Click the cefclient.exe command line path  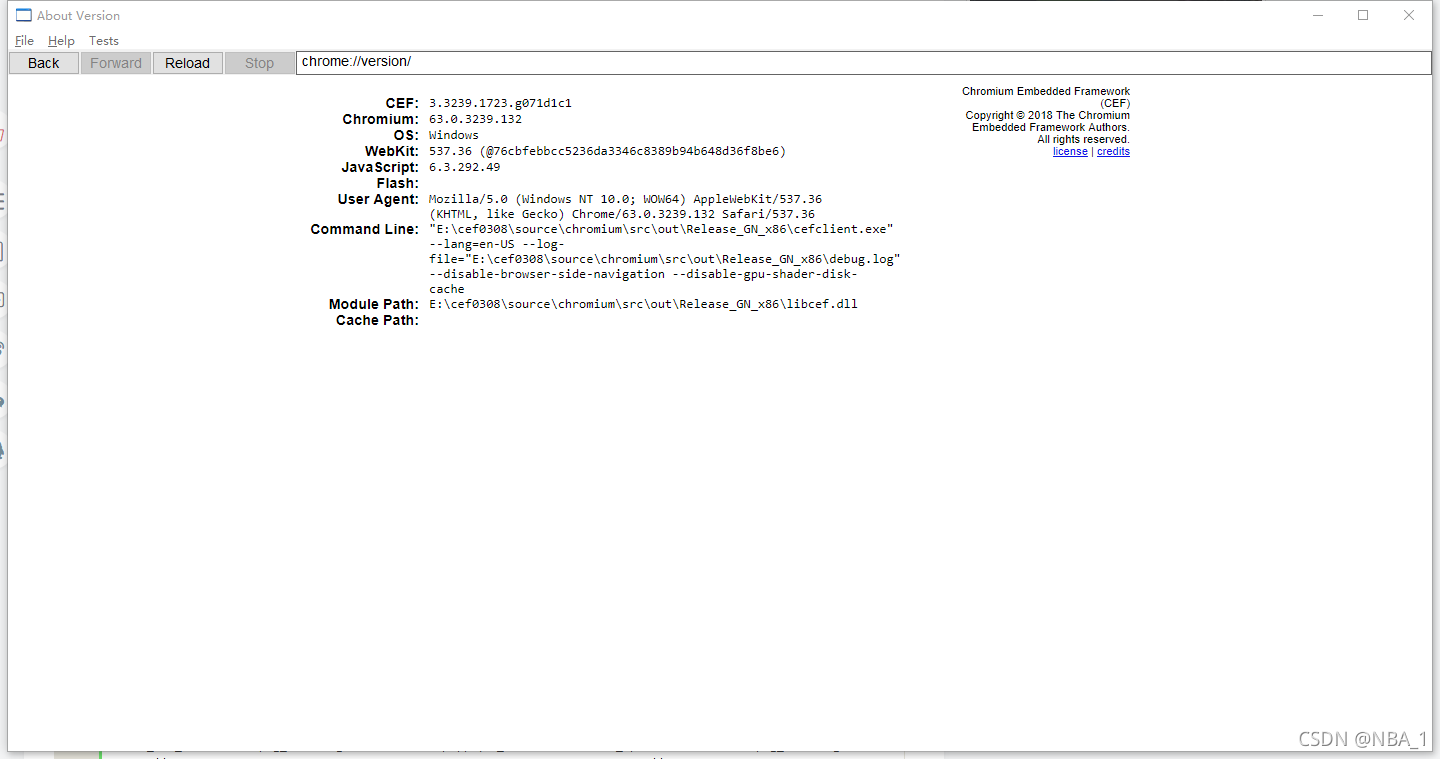coord(661,229)
